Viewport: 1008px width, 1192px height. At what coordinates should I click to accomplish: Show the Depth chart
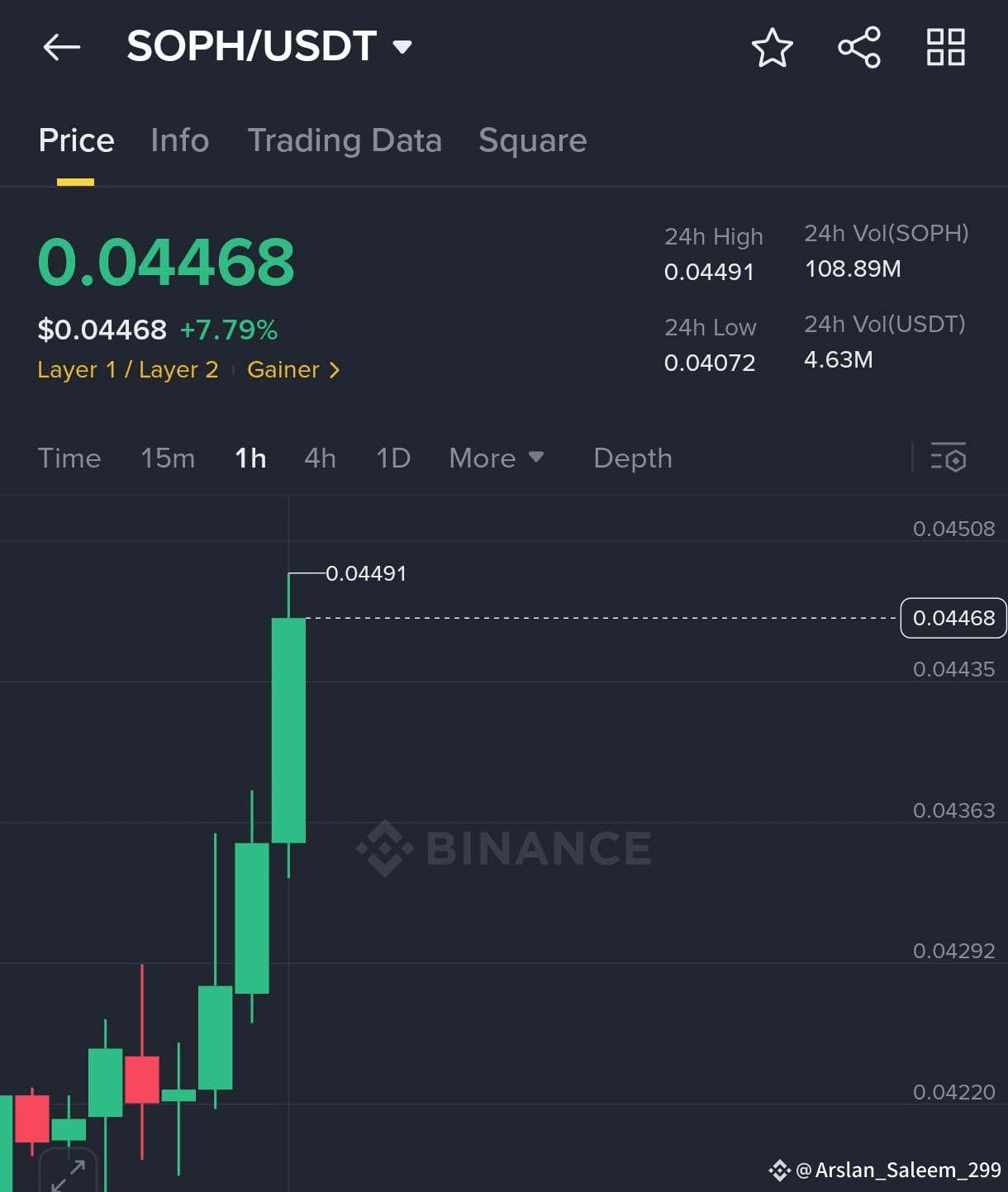click(633, 458)
